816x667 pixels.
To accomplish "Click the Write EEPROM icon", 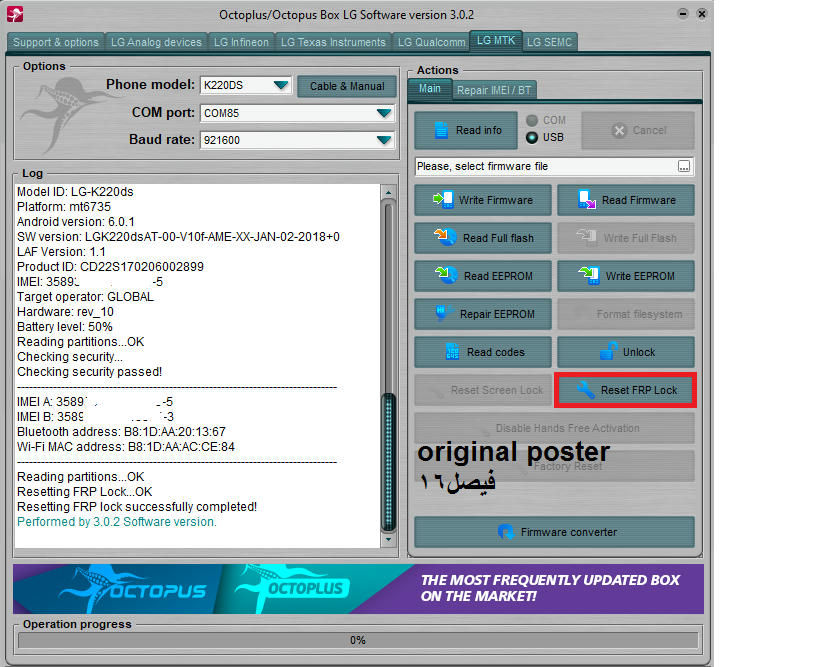I will (589, 275).
